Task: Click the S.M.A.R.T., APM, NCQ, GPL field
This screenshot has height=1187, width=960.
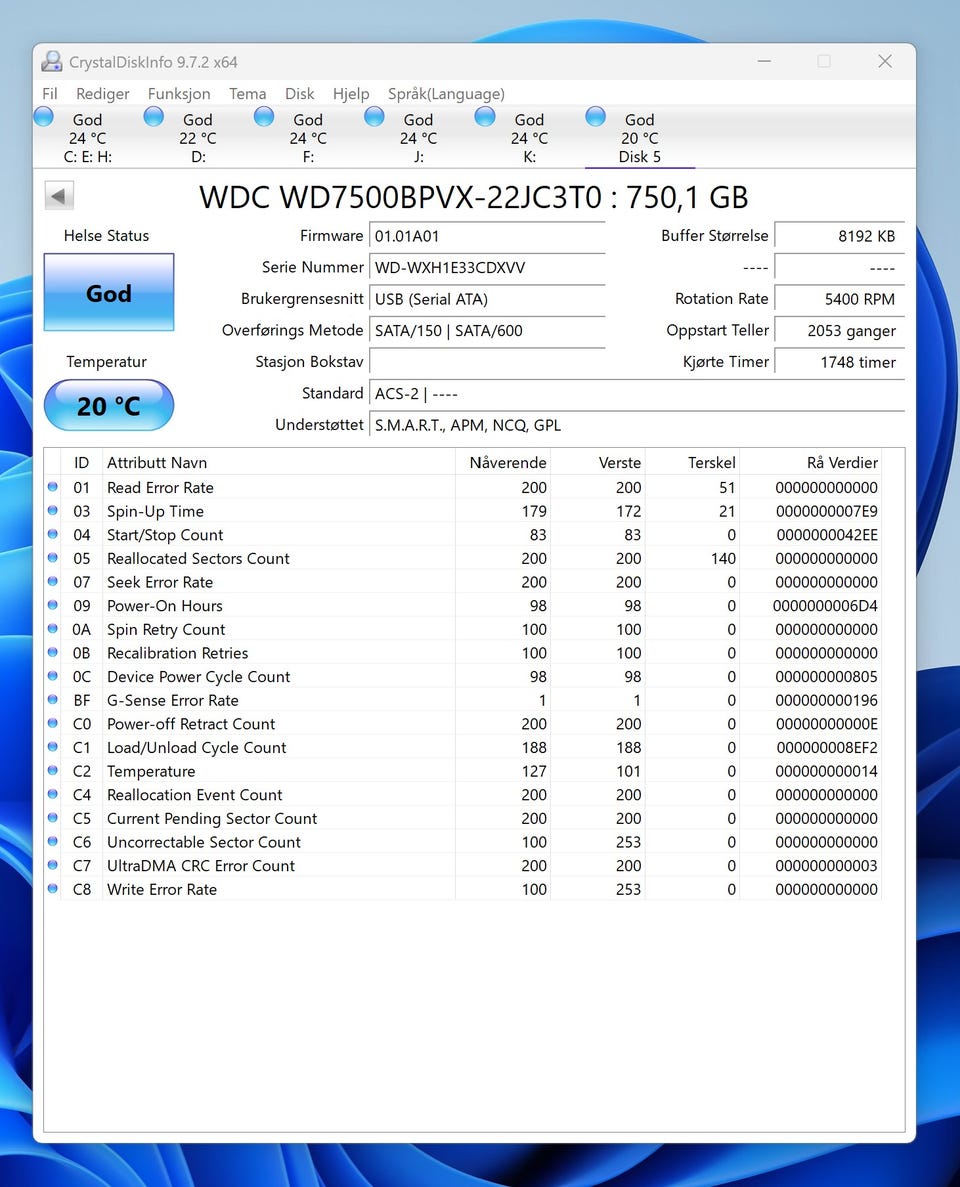Action: (x=637, y=425)
